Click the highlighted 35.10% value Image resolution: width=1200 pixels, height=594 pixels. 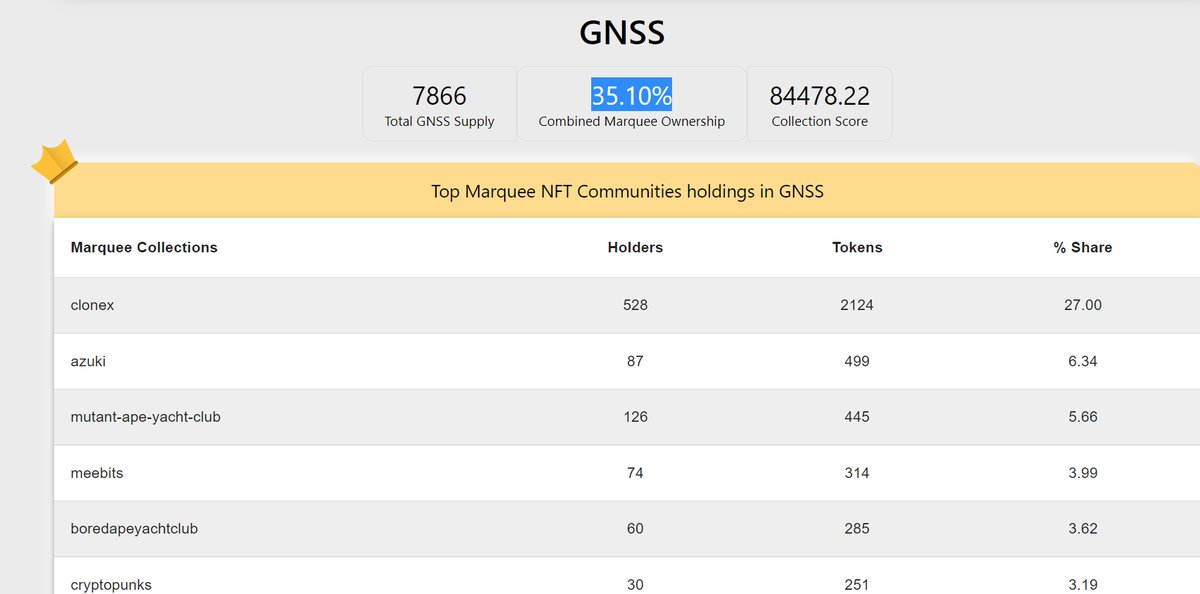tap(631, 96)
